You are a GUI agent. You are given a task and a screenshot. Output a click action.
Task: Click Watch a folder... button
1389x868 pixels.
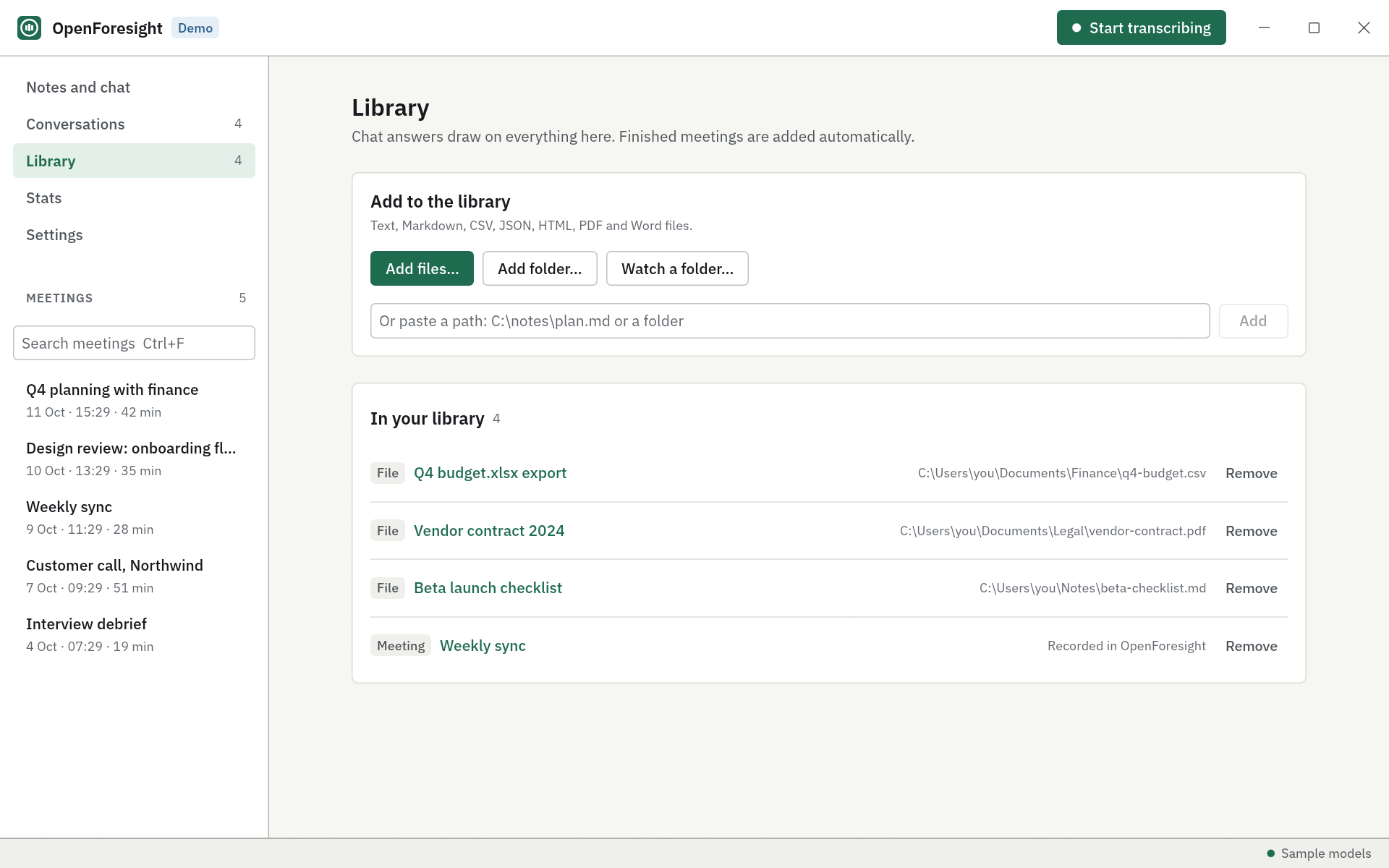(x=677, y=268)
